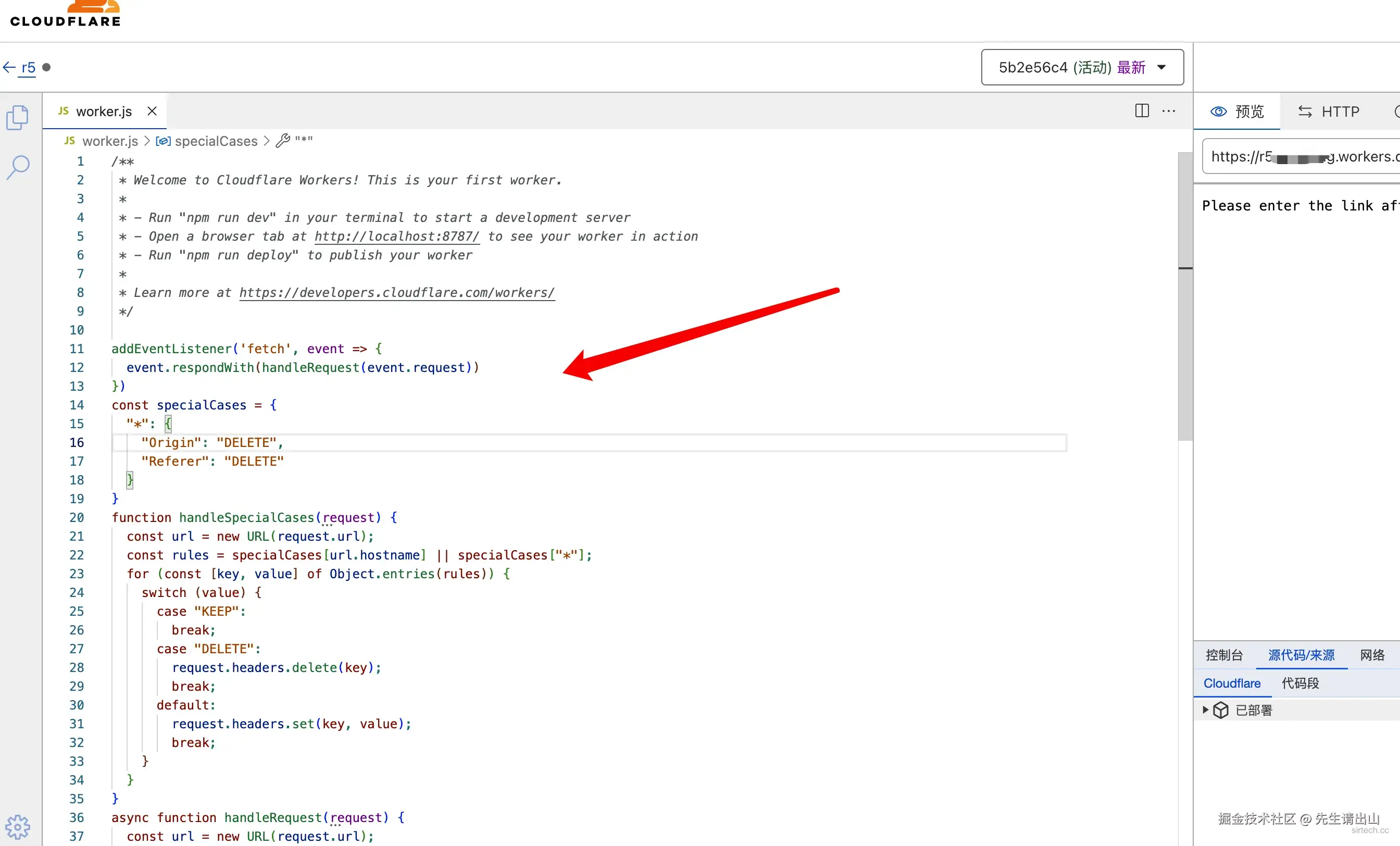
Task: Open the Explorer files icon in sidebar
Action: coord(18,118)
